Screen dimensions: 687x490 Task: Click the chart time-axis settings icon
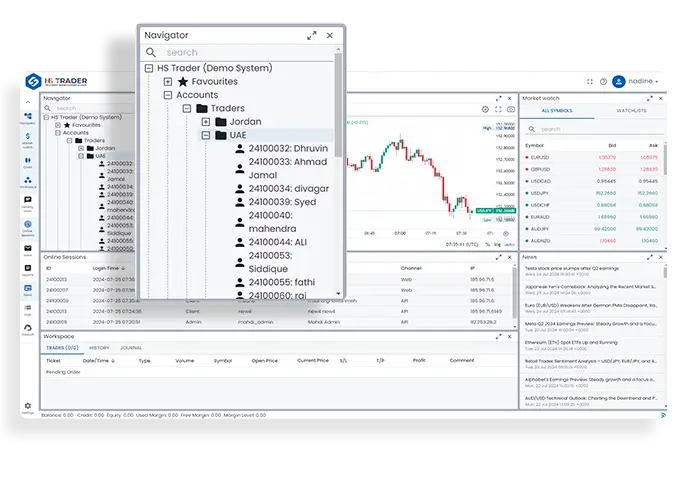pos(506,234)
